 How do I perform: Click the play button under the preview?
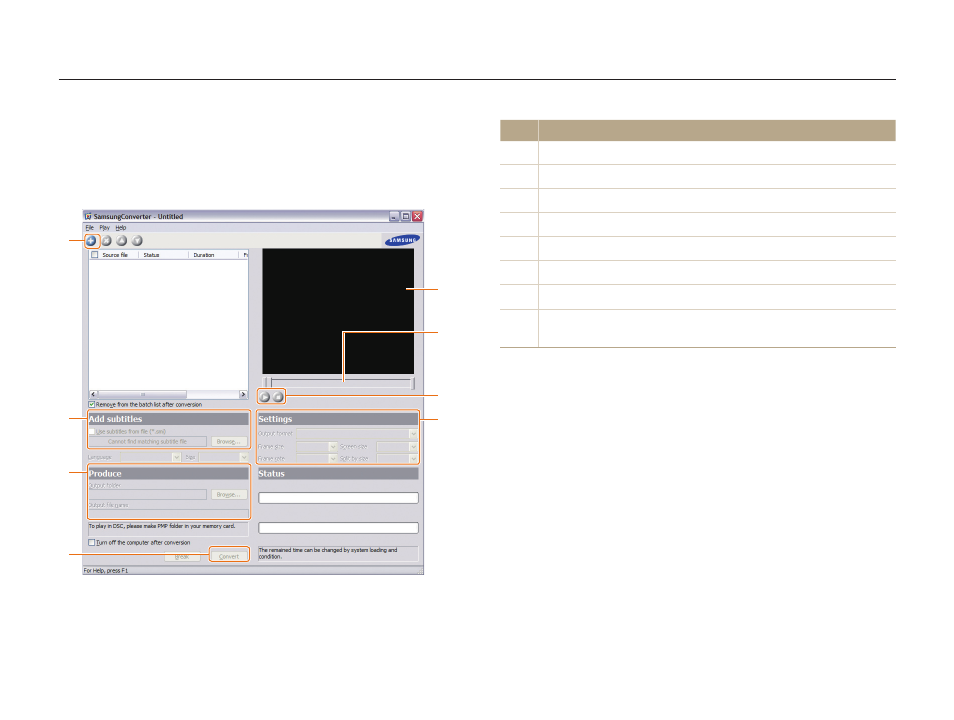coord(265,397)
